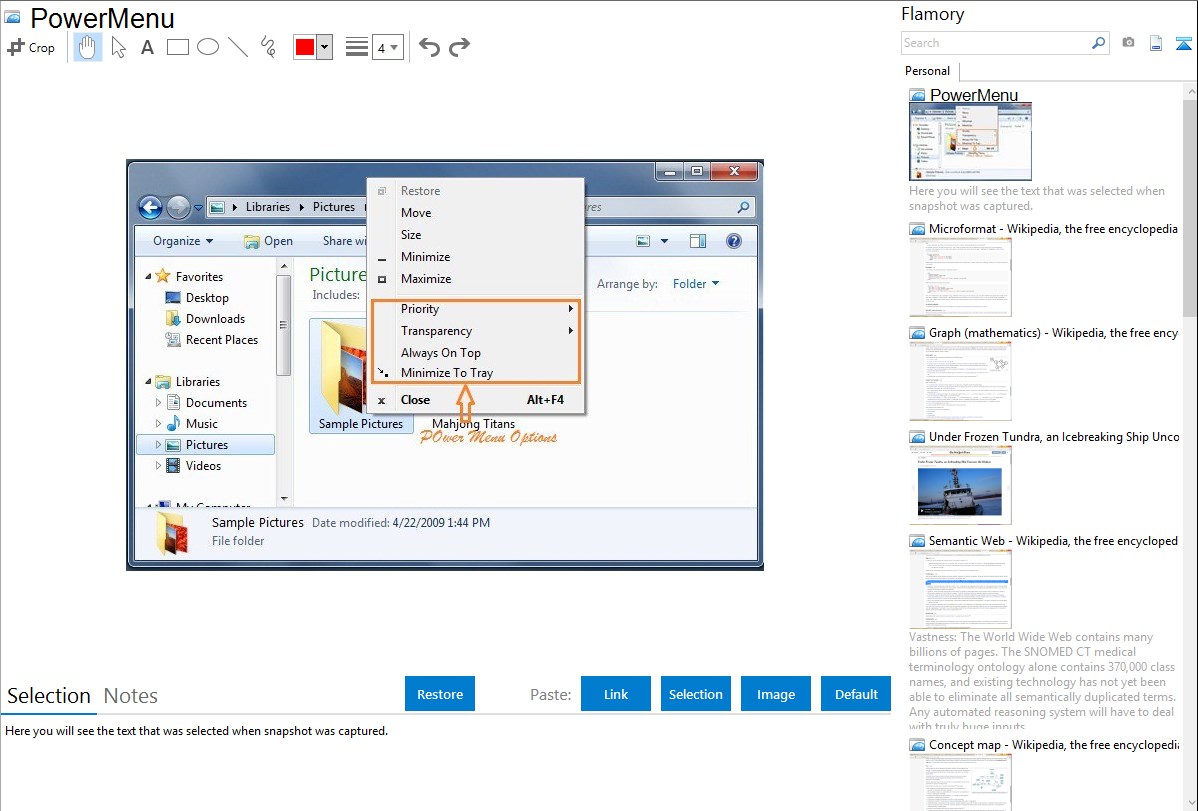Collapse the Libraries tree node
The height and width of the screenshot is (811, 1198).
coord(148,381)
